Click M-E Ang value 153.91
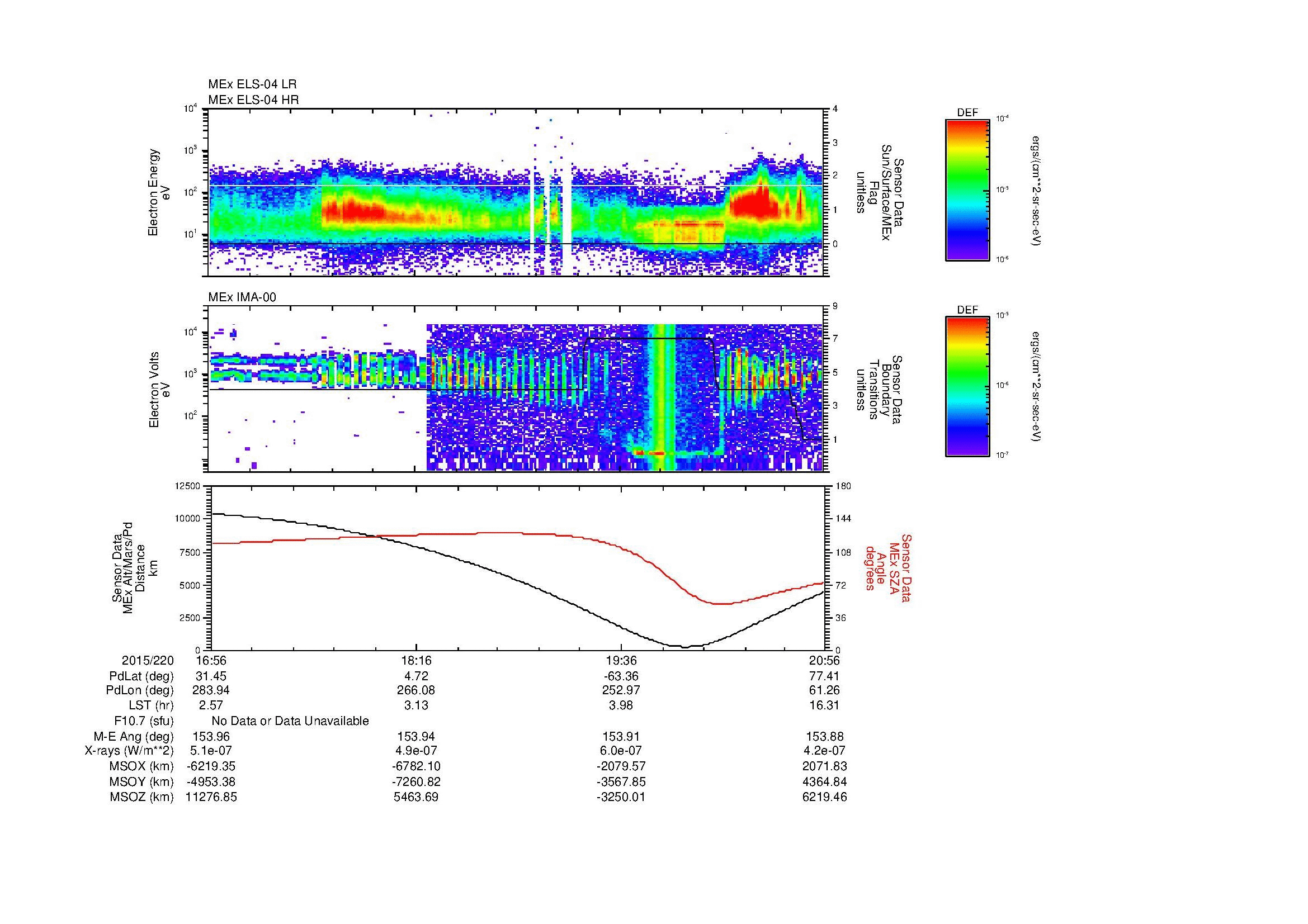1308x924 pixels. tap(622, 737)
